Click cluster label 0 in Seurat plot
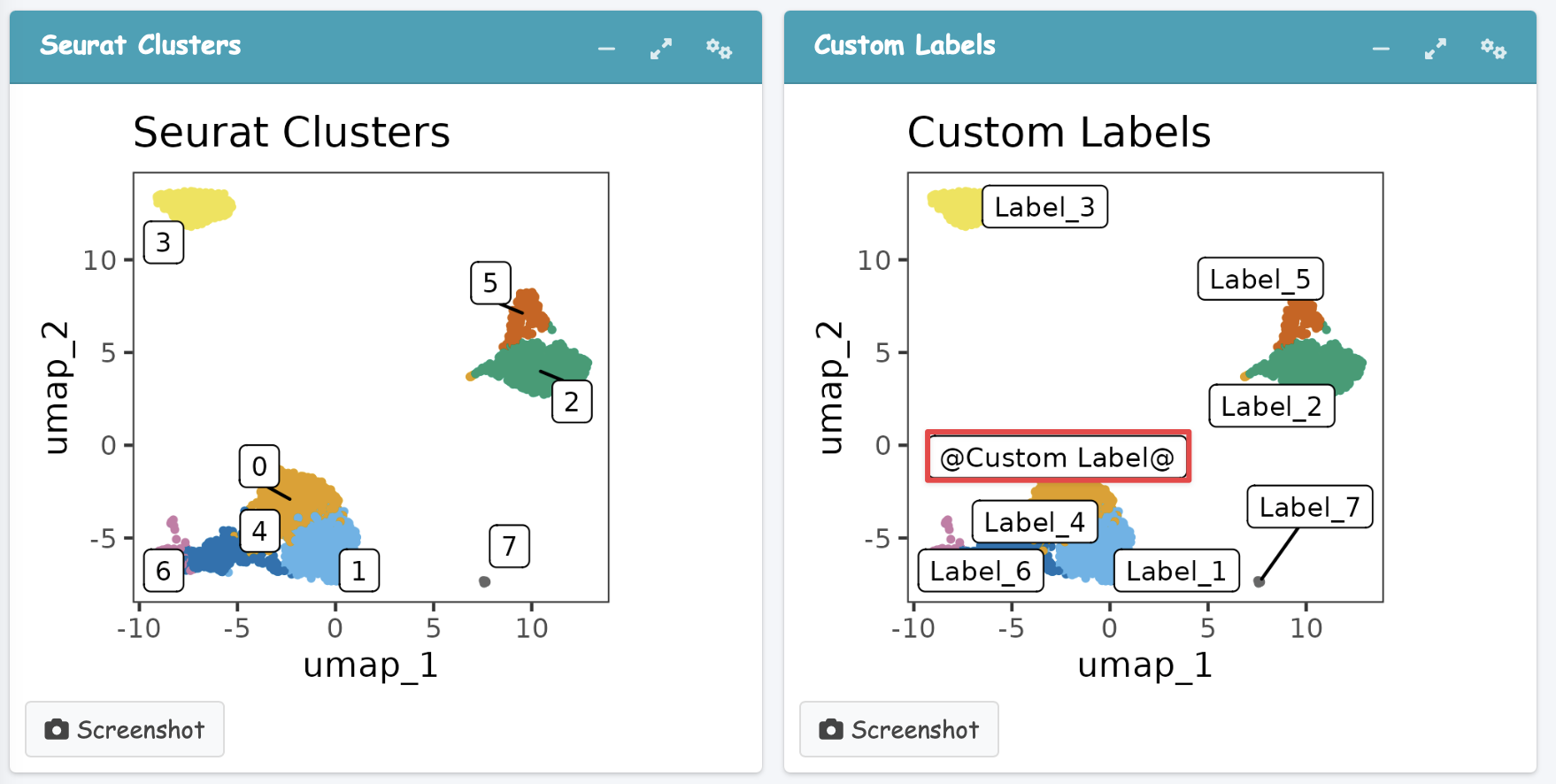This screenshot has width=1556, height=784. click(259, 466)
